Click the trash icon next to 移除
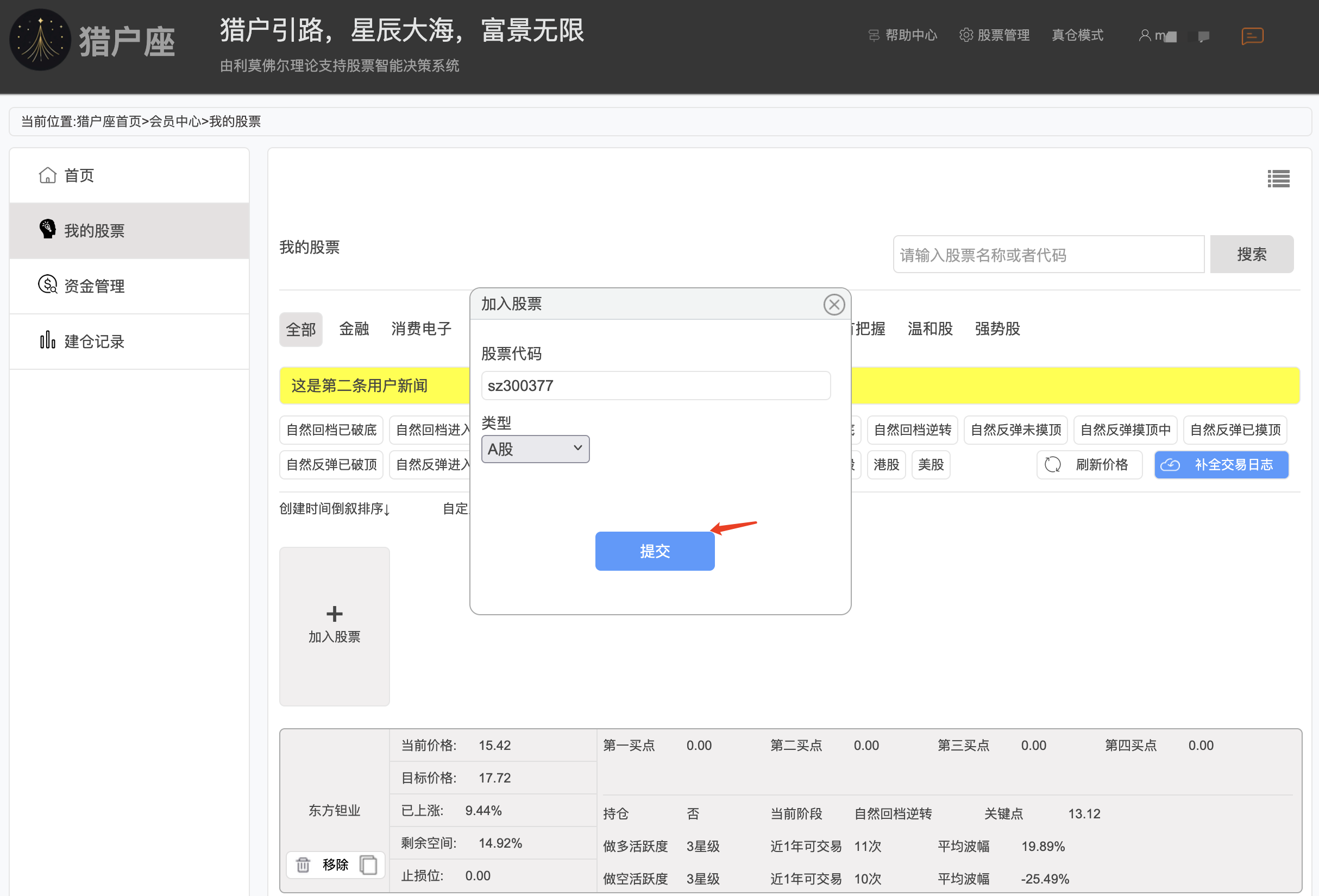1319x896 pixels. pos(303,864)
